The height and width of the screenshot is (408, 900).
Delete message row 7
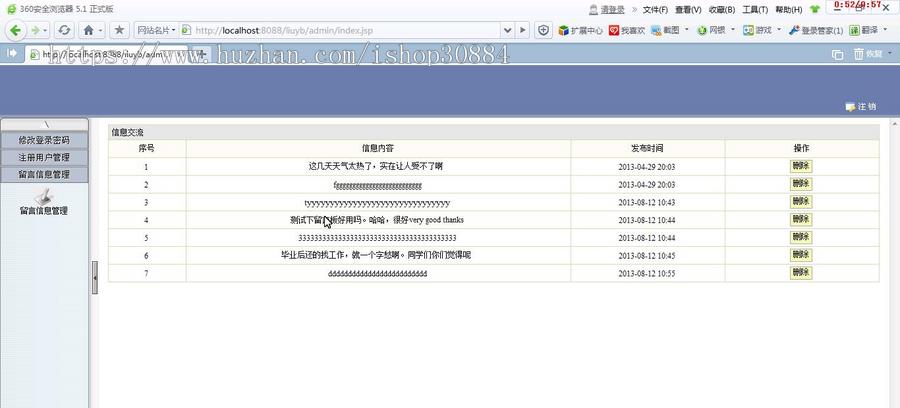(801, 273)
